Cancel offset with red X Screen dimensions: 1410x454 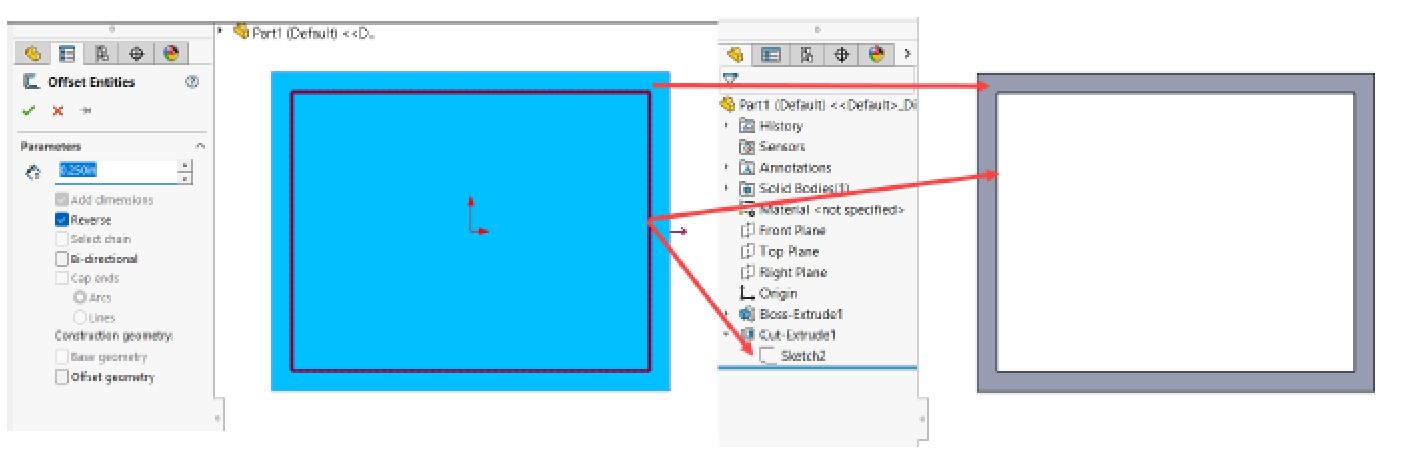click(x=58, y=111)
